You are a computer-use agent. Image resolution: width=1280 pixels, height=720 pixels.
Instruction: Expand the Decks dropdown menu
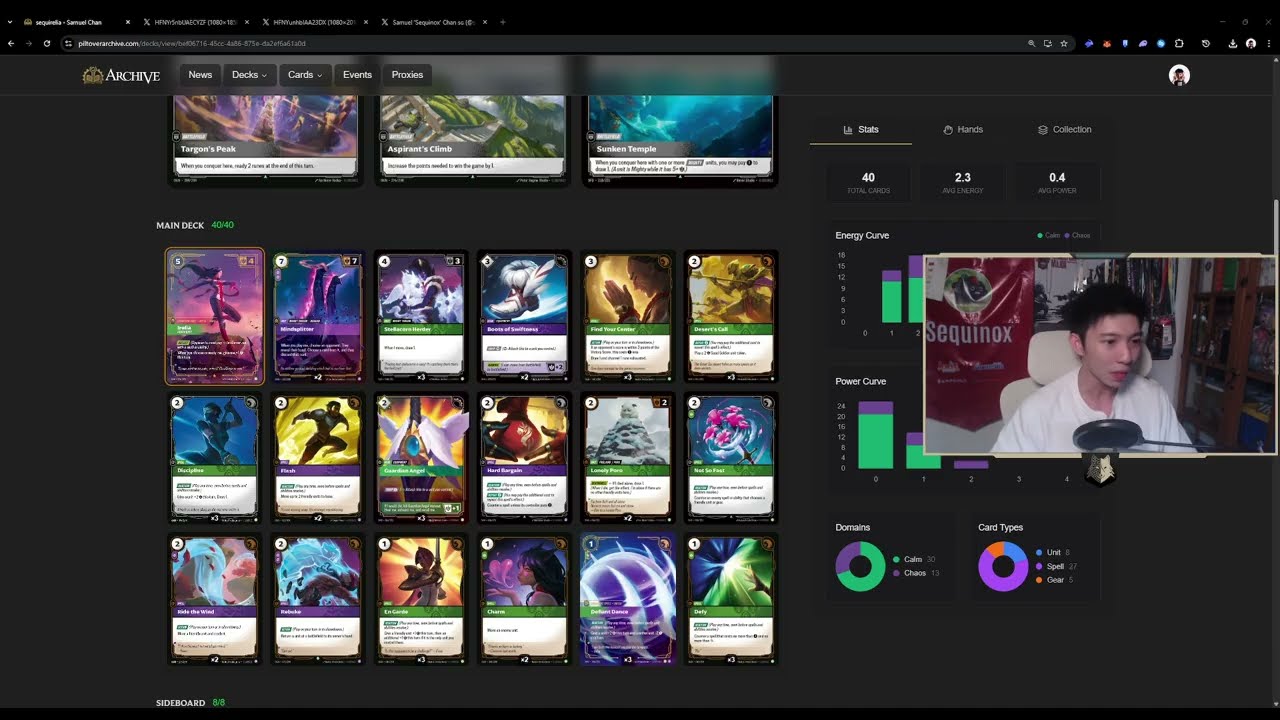[x=249, y=75]
